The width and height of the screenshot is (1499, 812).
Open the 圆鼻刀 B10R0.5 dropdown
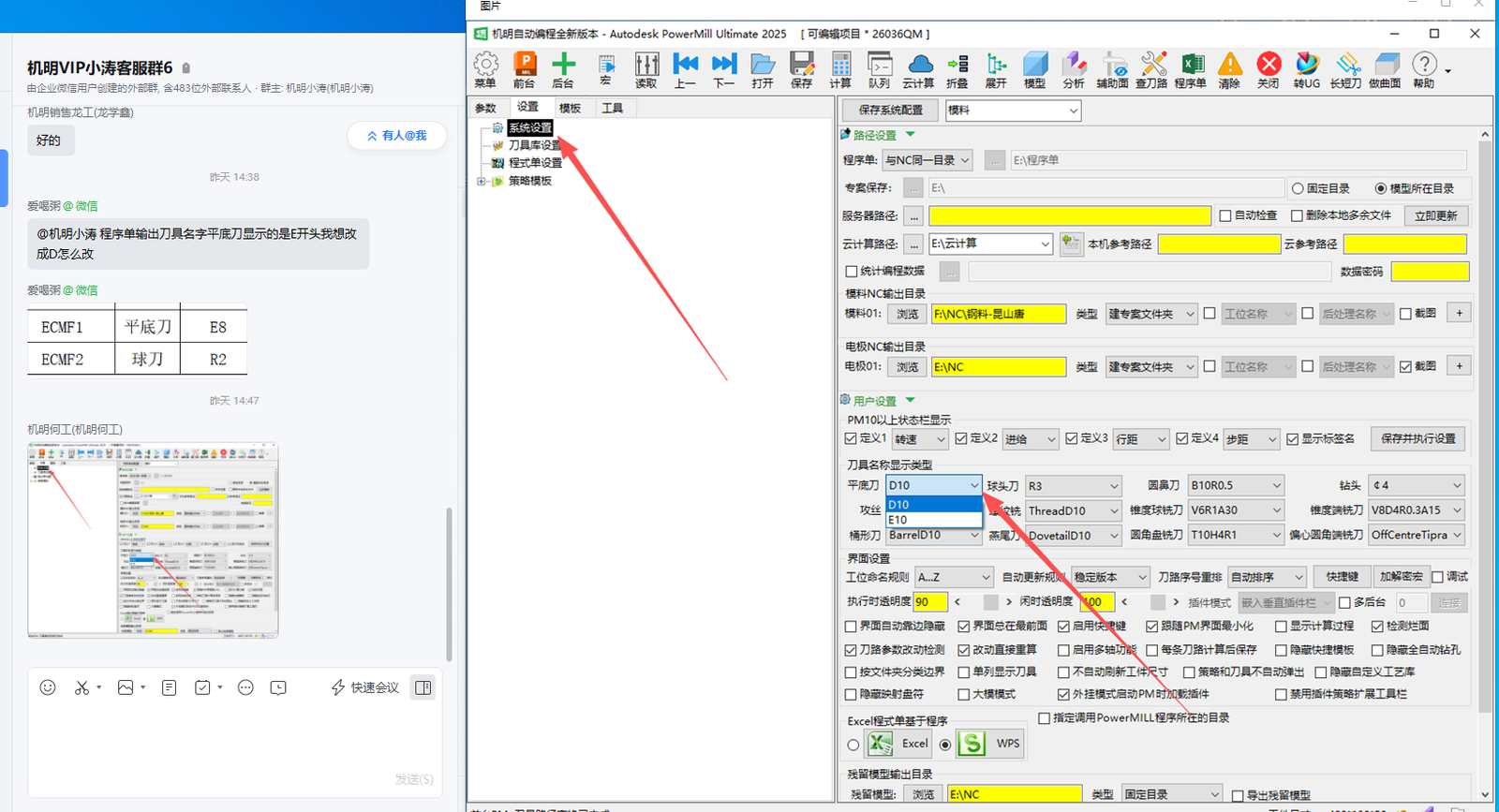(1236, 485)
